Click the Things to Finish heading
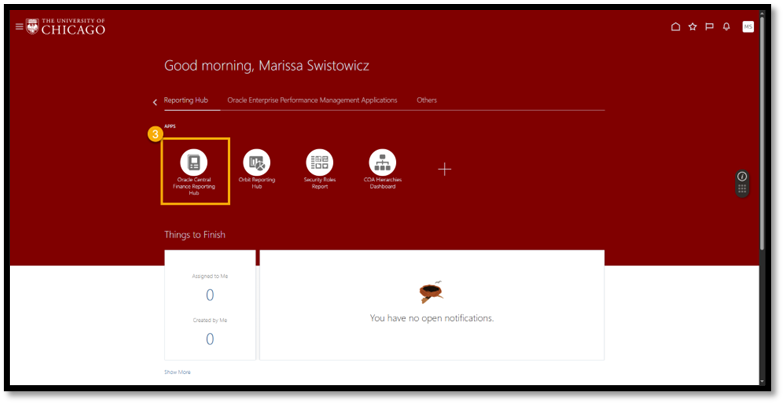Viewport: 784px width, 403px height. (194, 234)
